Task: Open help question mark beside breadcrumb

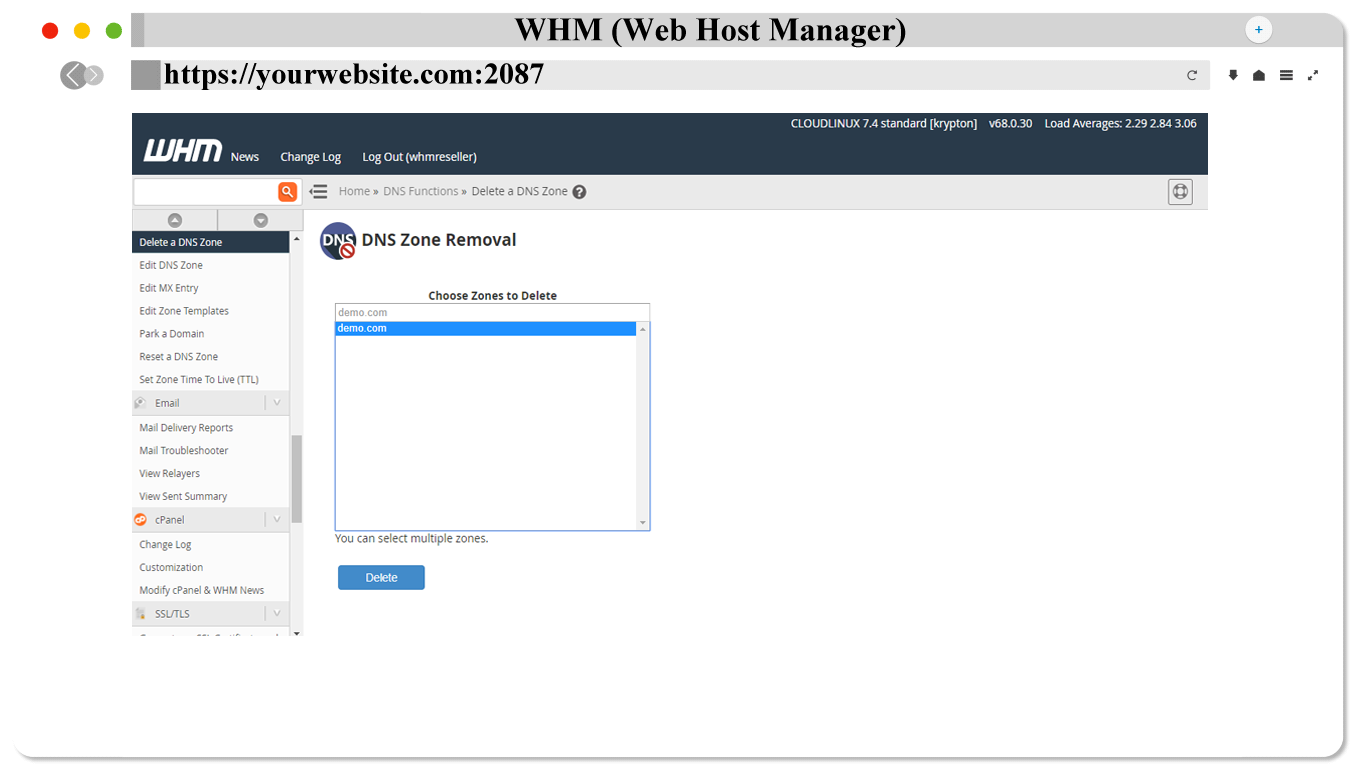Action: pyautogui.click(x=579, y=192)
